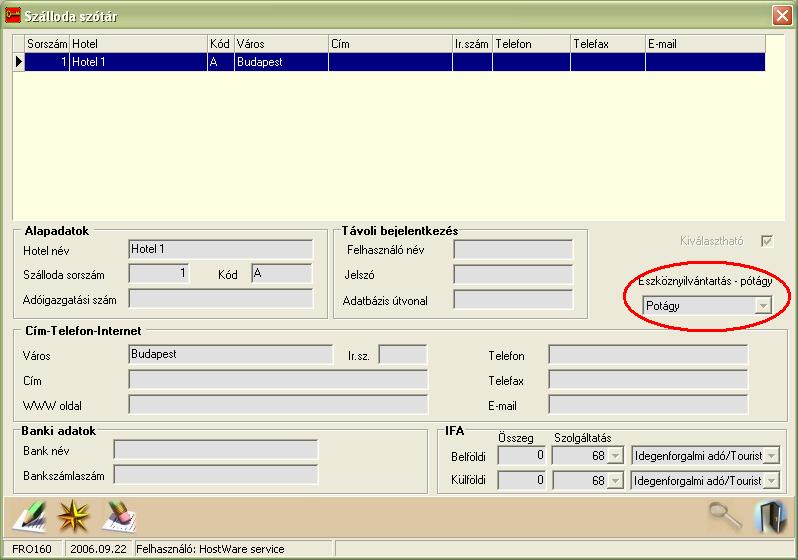Click the edit pencil icon

point(29,516)
